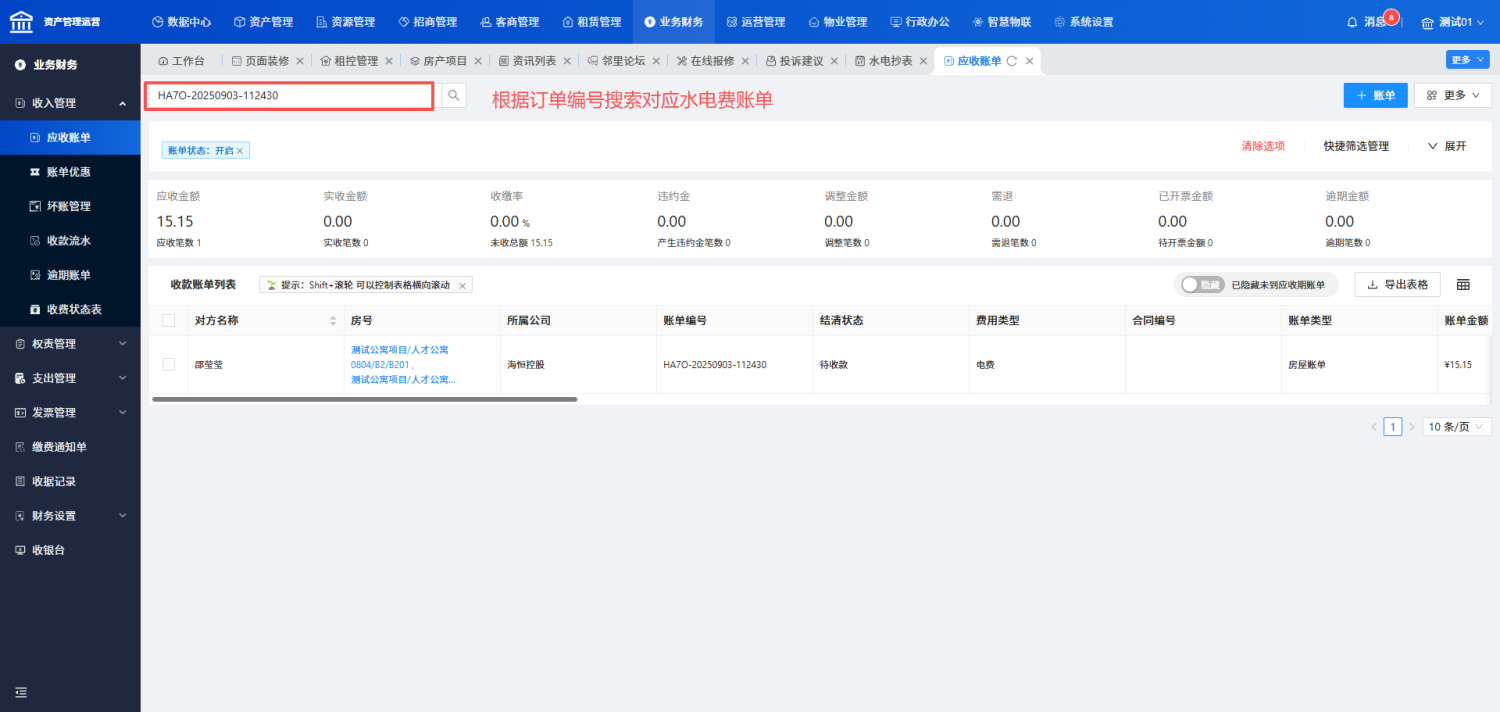
Task: Open 招商管理 in top navigation
Action: tap(427, 22)
